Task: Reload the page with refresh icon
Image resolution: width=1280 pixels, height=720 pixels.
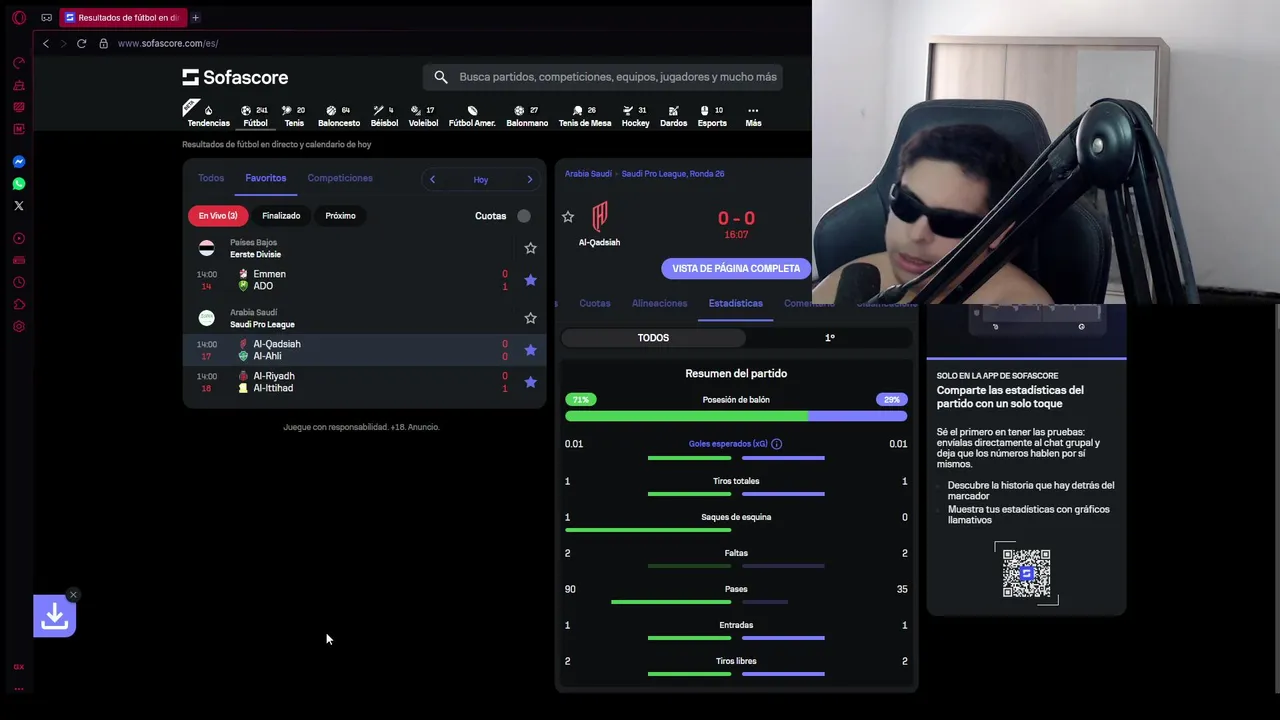Action: click(81, 43)
